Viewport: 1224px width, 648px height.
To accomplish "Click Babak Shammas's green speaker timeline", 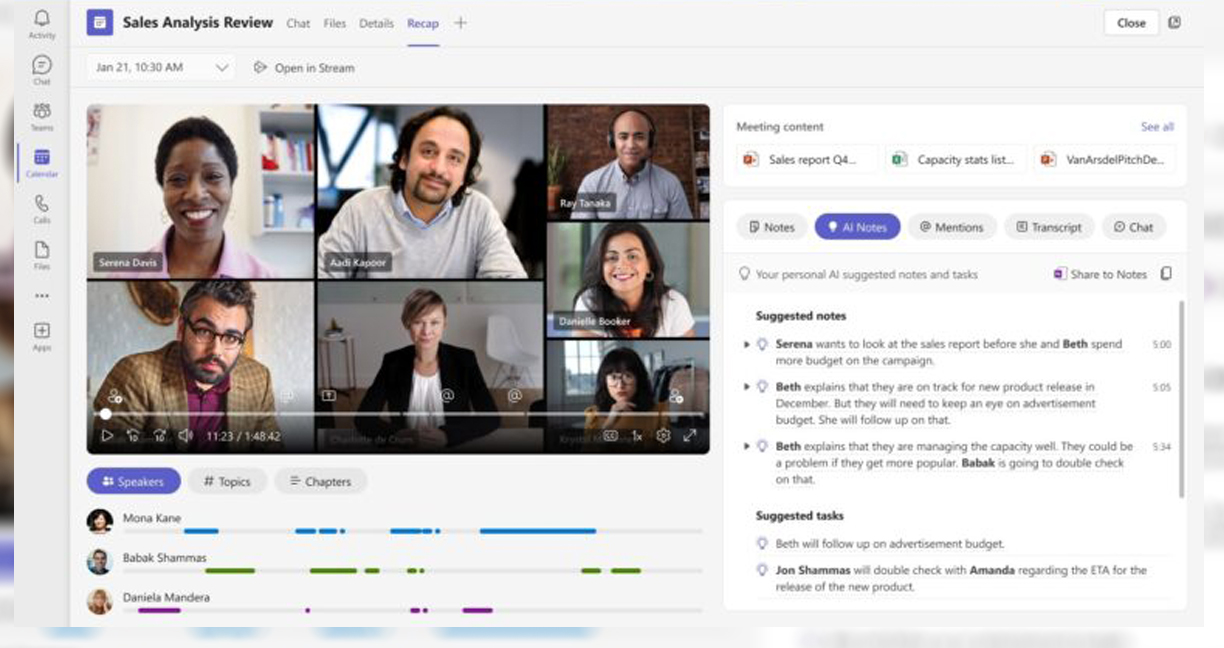I will click(x=412, y=570).
